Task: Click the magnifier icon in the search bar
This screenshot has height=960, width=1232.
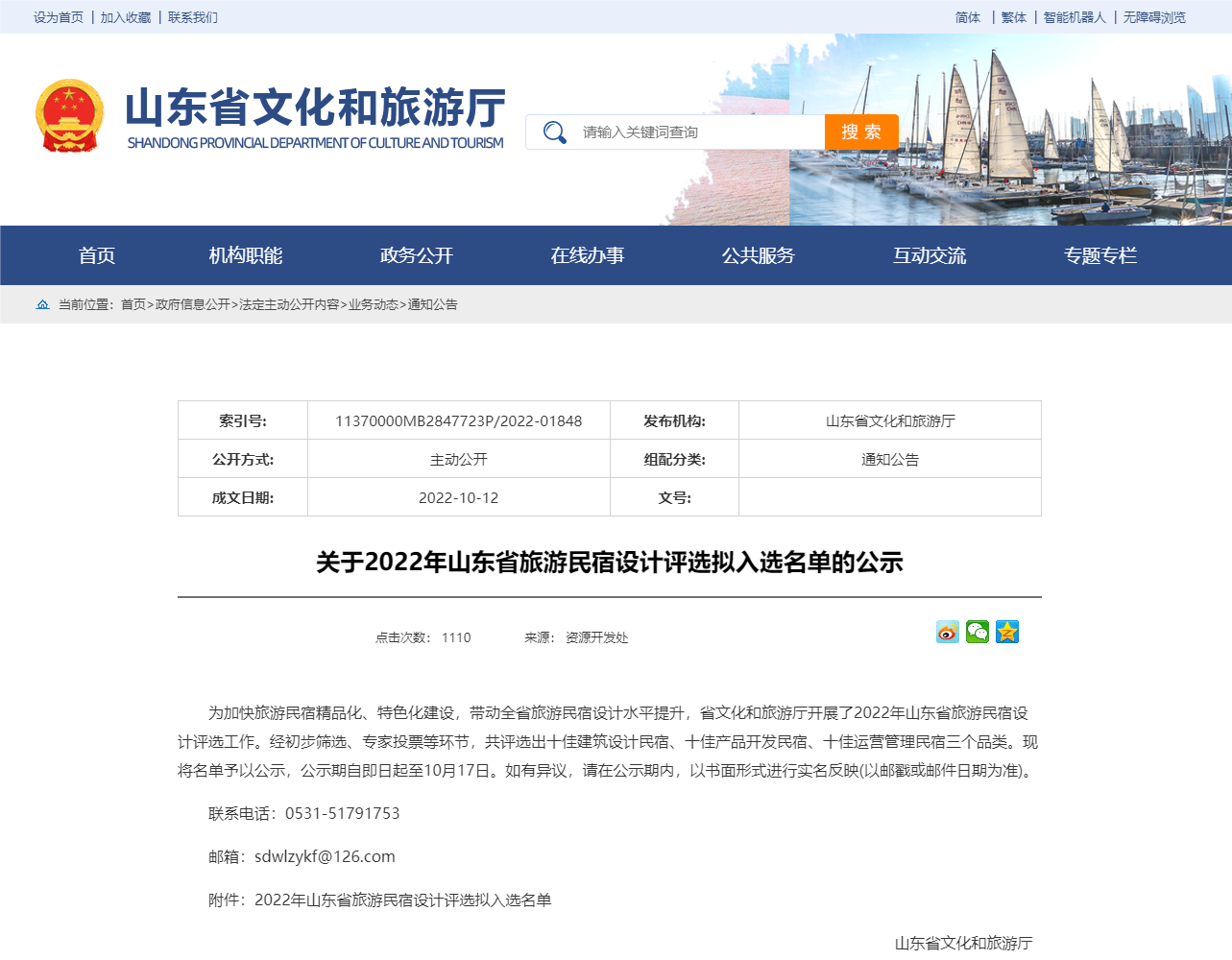Action: click(553, 132)
